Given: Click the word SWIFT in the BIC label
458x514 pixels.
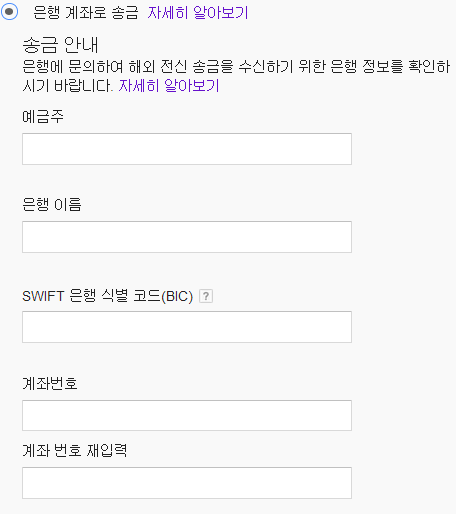Looking at the screenshot, I should click(43, 296).
